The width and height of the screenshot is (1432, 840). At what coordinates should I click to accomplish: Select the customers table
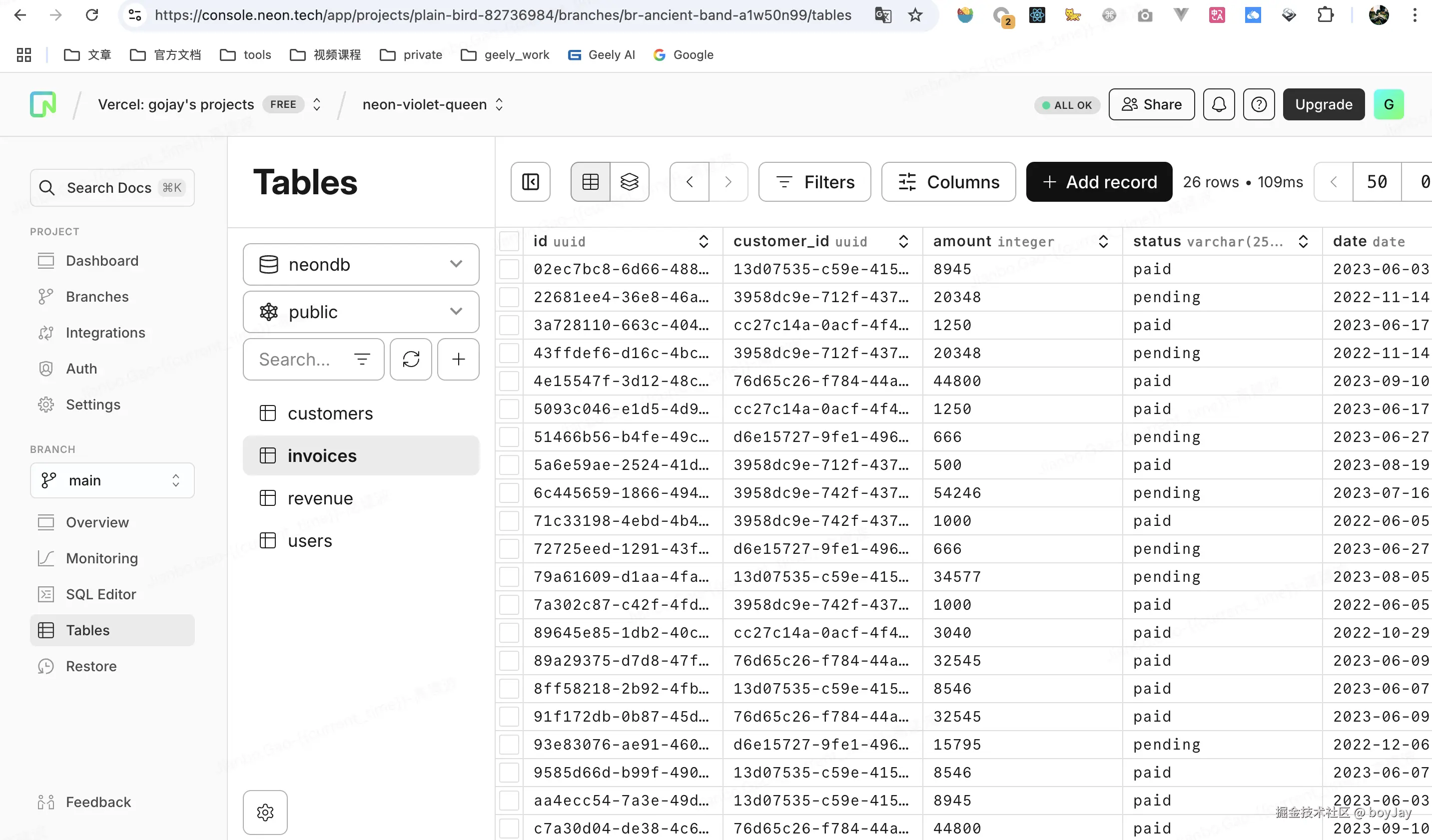(330, 414)
